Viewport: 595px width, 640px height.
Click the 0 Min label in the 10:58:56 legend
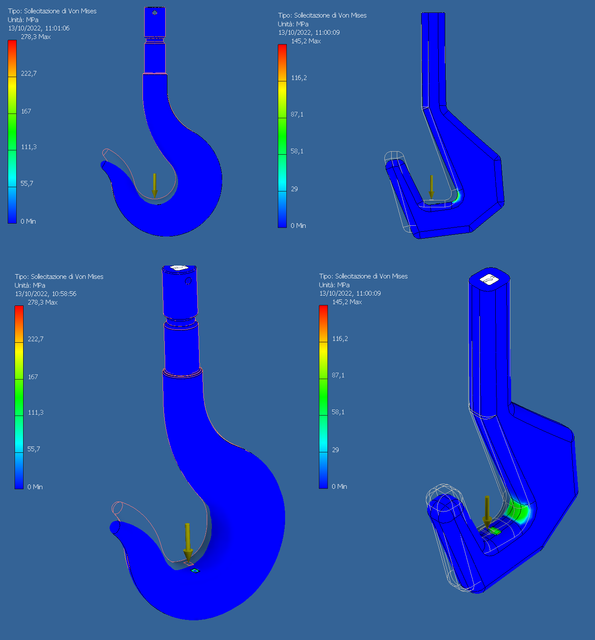35,487
